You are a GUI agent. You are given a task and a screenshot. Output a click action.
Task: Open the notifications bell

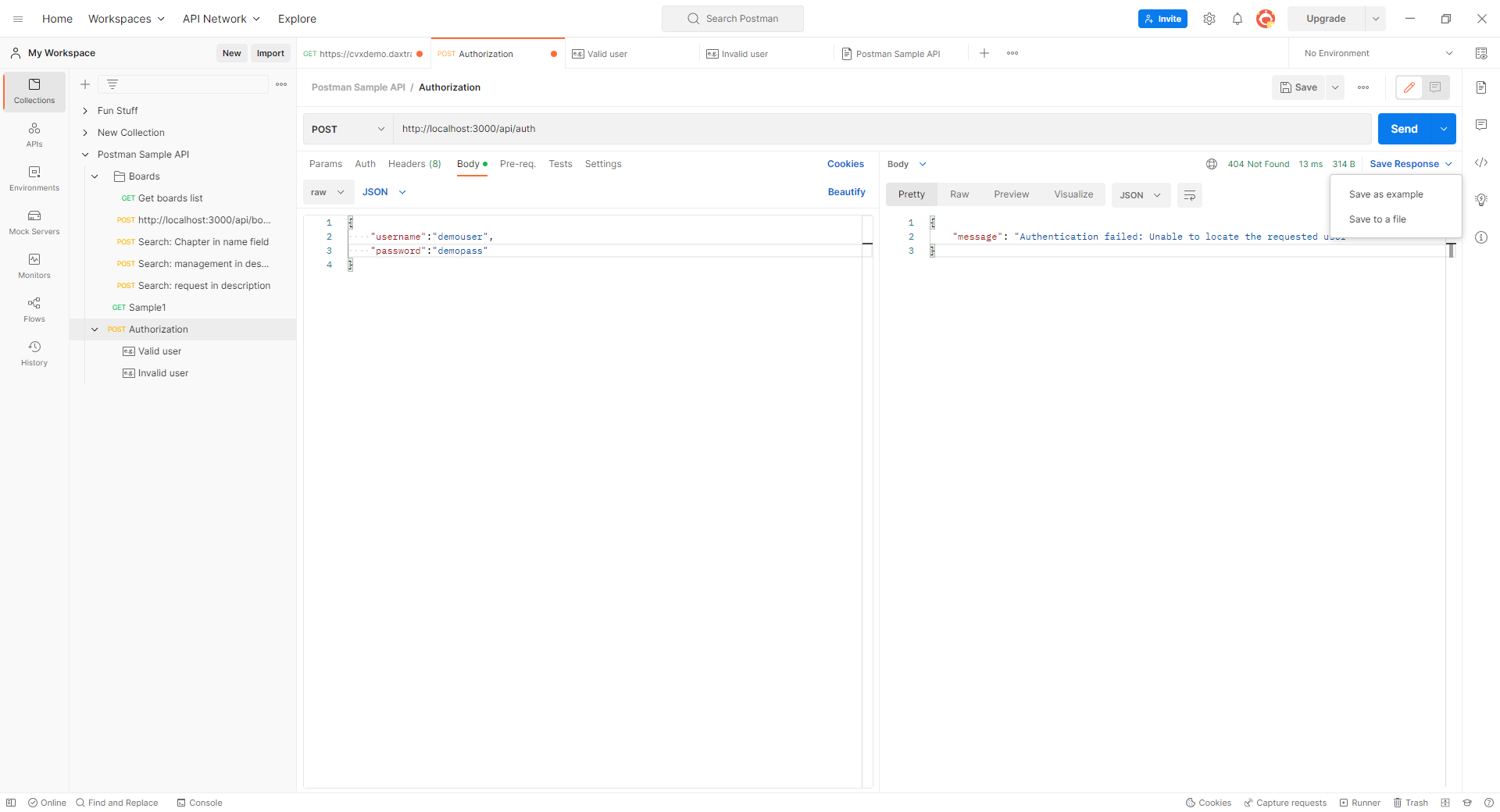(x=1237, y=19)
